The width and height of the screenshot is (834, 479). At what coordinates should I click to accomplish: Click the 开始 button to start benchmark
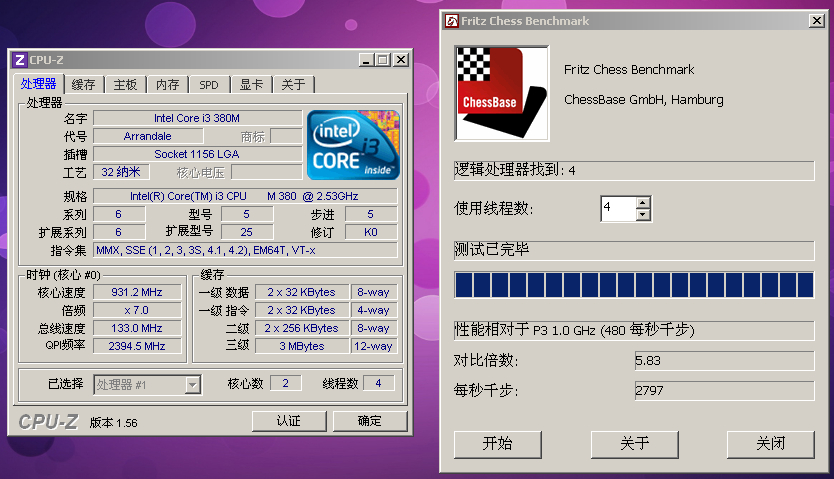[x=497, y=444]
